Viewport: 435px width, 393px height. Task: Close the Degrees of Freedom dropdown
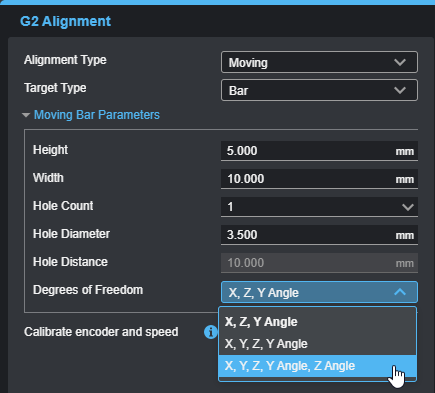coord(319,292)
